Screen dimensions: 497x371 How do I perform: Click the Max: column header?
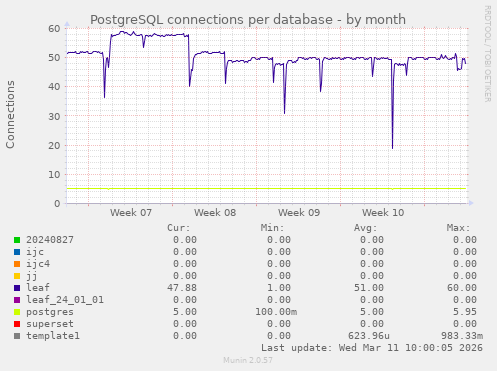458,228
